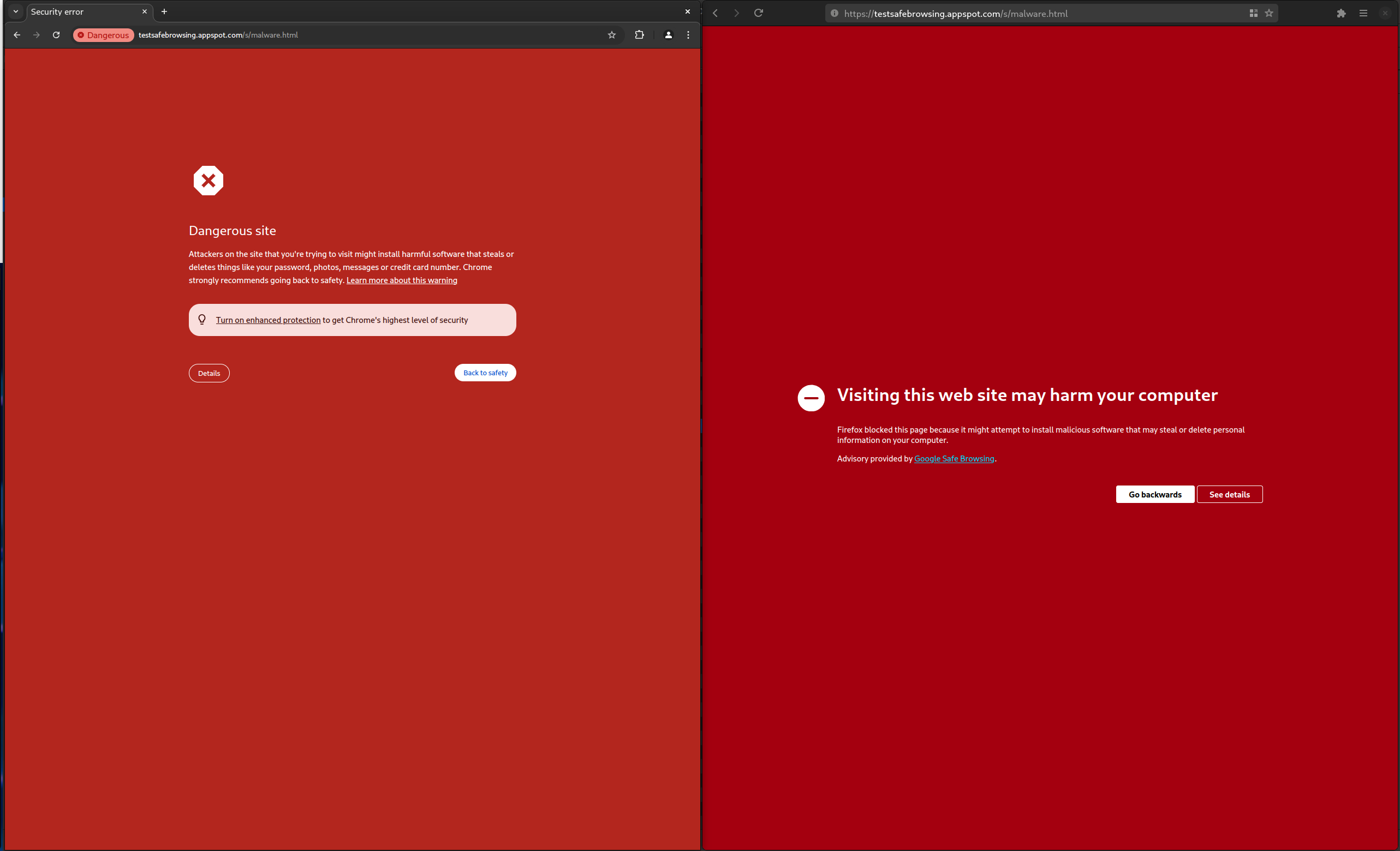Click Chrome's back arrow button
Image resolution: width=1400 pixels, height=851 pixels.
click(x=17, y=34)
